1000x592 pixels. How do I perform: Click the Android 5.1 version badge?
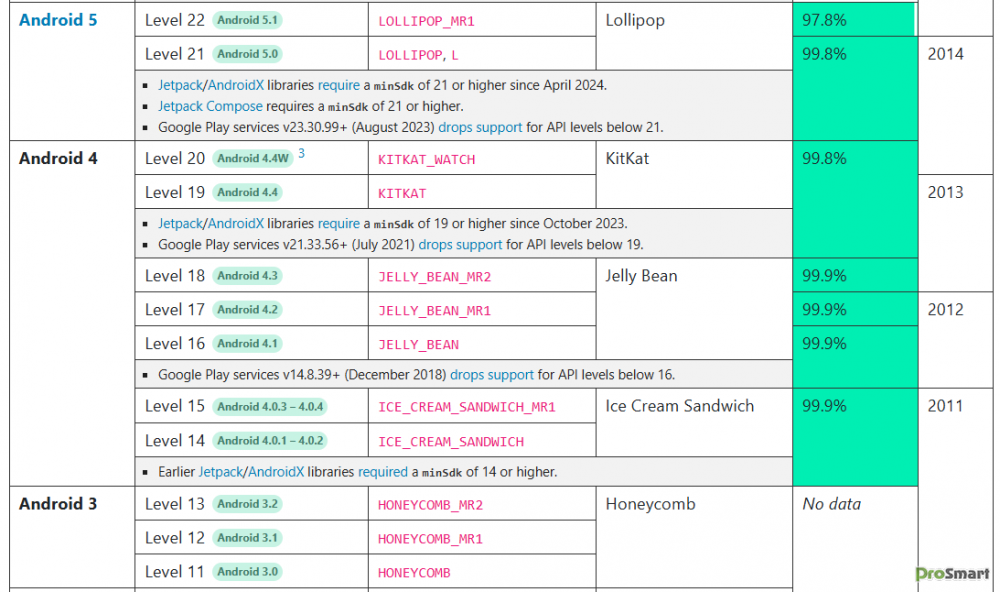[x=248, y=21]
